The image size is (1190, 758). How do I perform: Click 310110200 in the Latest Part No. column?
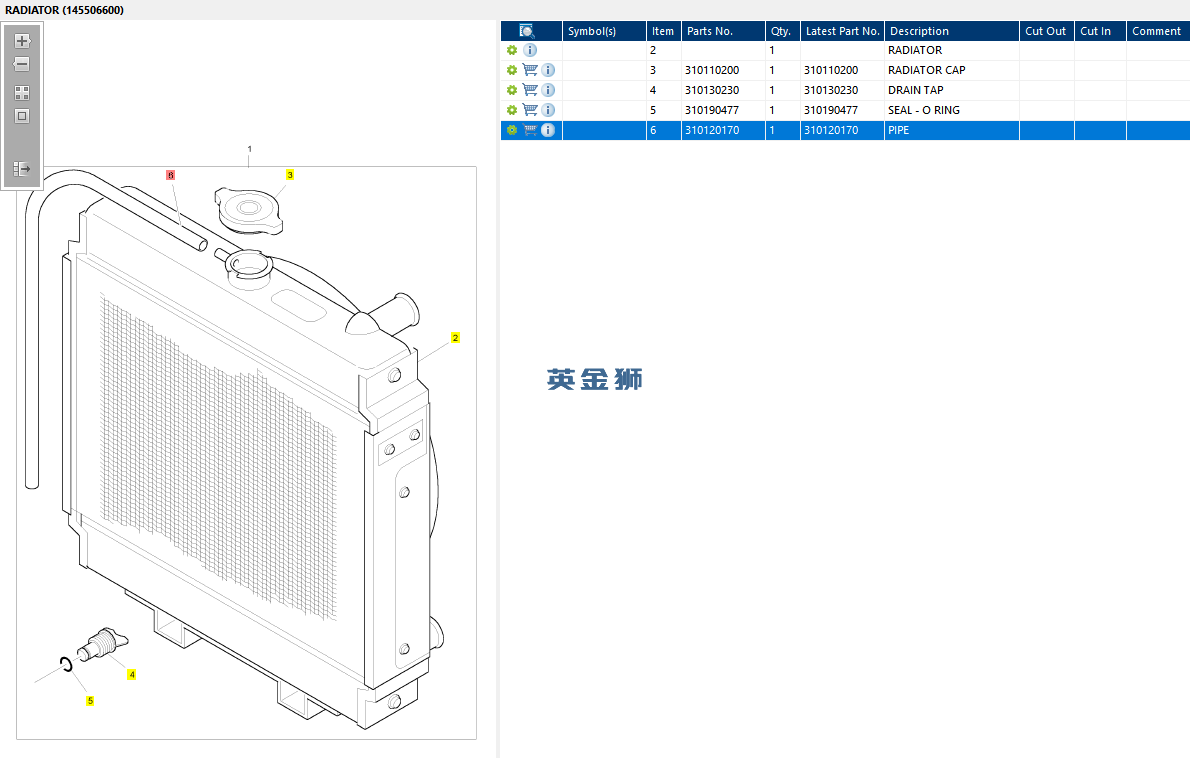click(831, 70)
